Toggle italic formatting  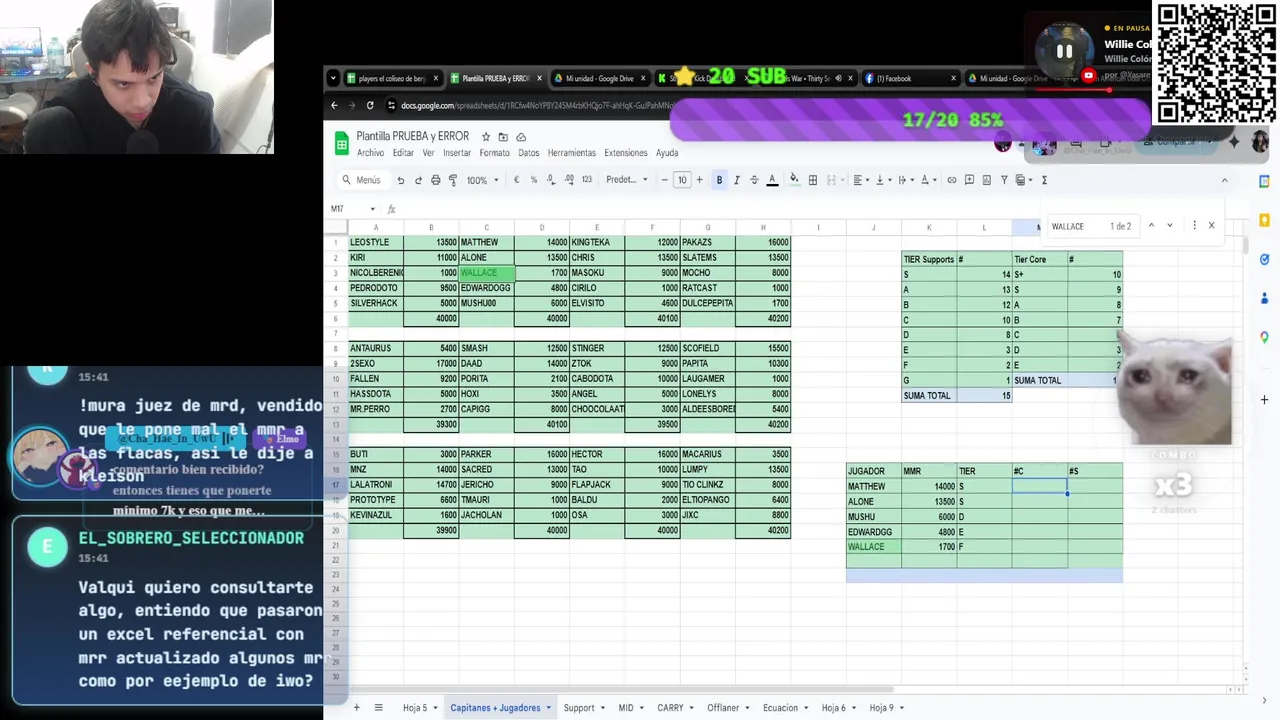pyautogui.click(x=737, y=180)
